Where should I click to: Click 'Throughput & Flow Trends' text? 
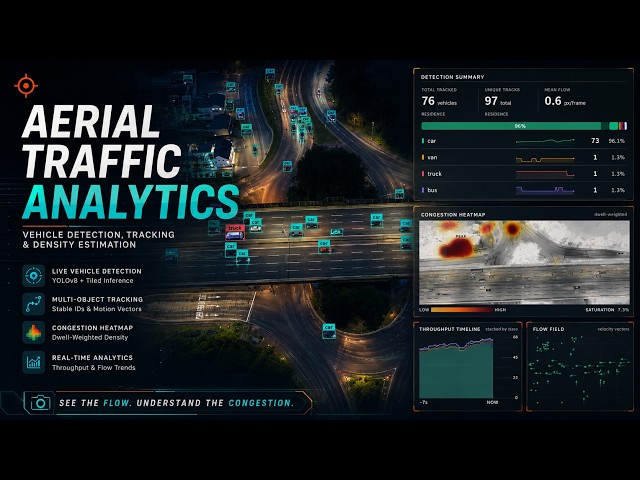93,367
